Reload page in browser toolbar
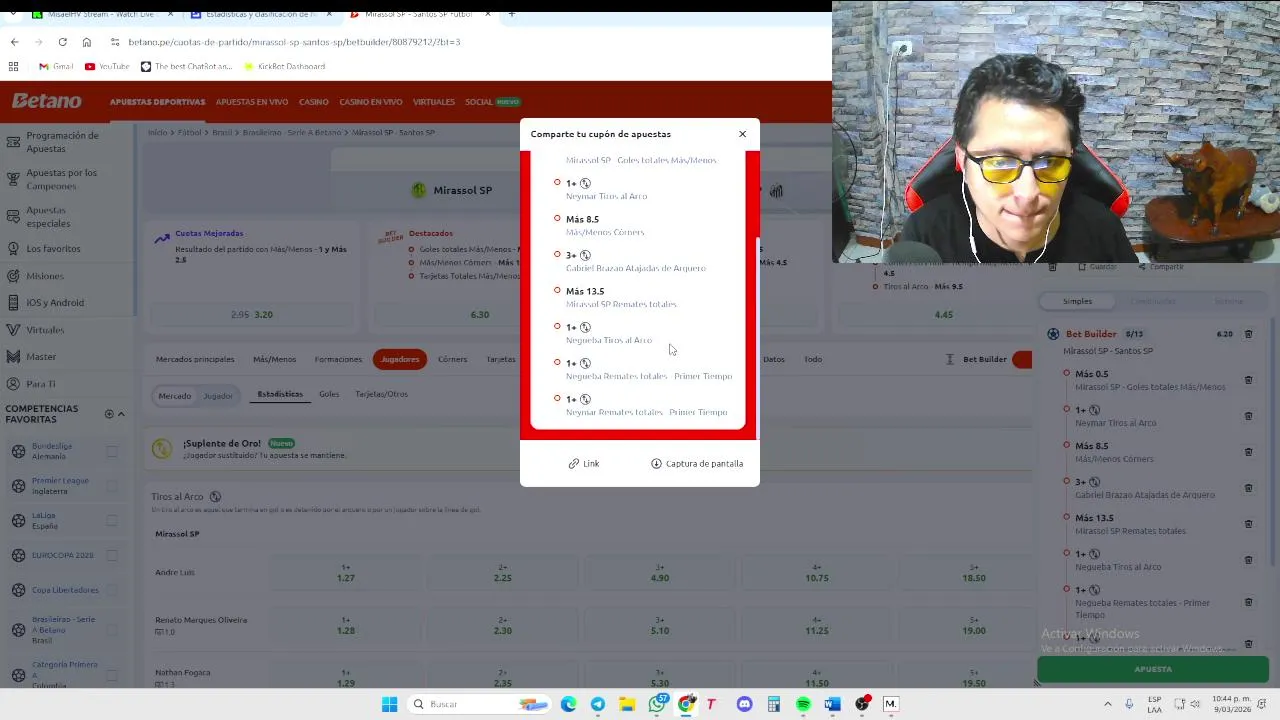Screen dimensions: 1280x720 tap(62, 42)
